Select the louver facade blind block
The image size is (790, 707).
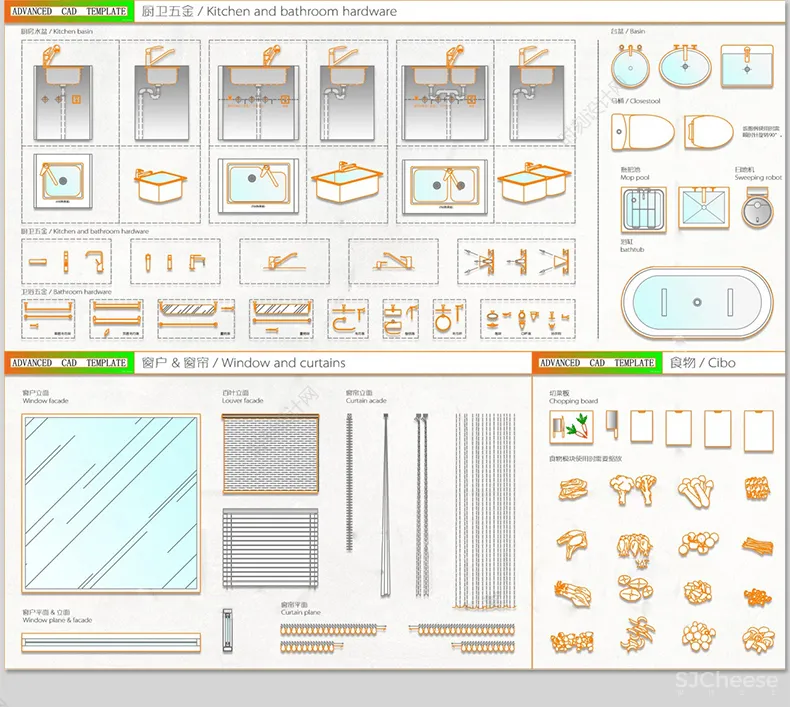coord(267,454)
